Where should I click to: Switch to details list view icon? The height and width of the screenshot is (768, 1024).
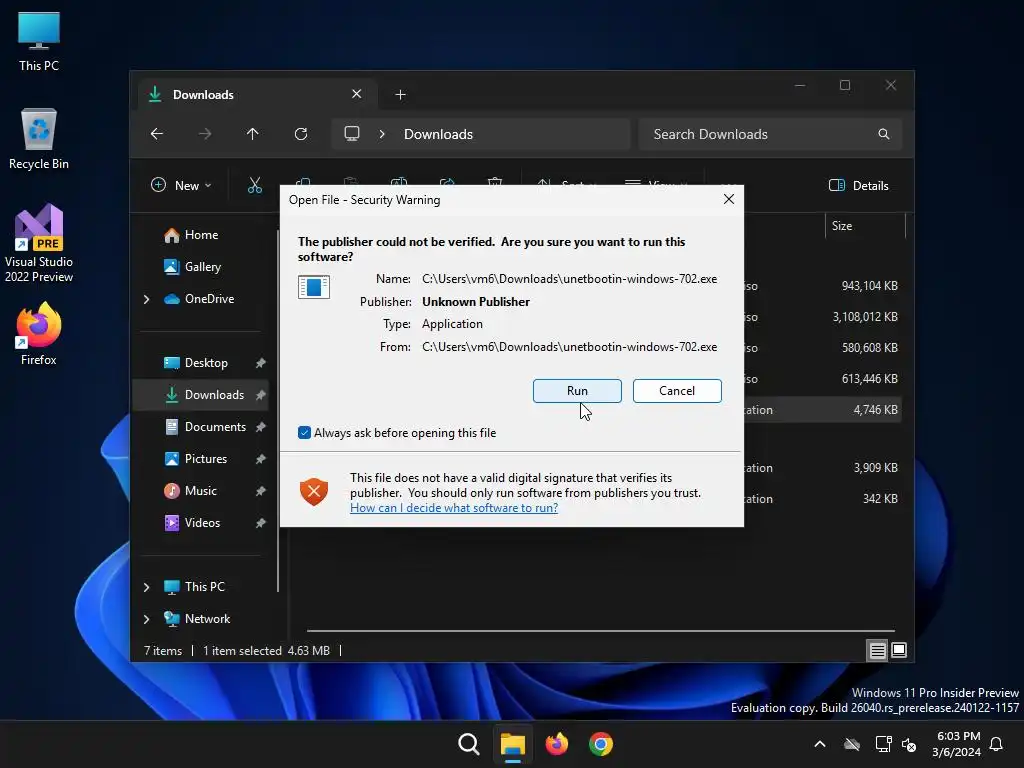877,650
